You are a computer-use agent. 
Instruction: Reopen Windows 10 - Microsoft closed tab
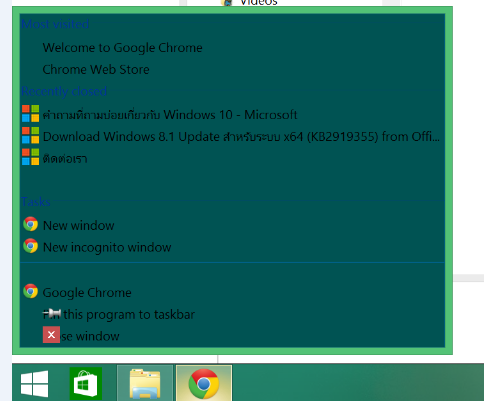tap(232, 115)
